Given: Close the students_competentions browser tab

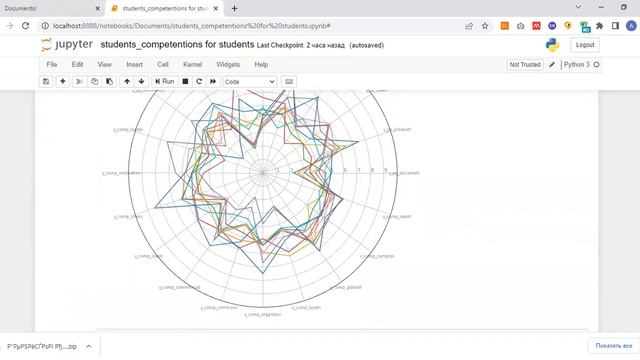Looking at the screenshot, I should [x=216, y=8].
